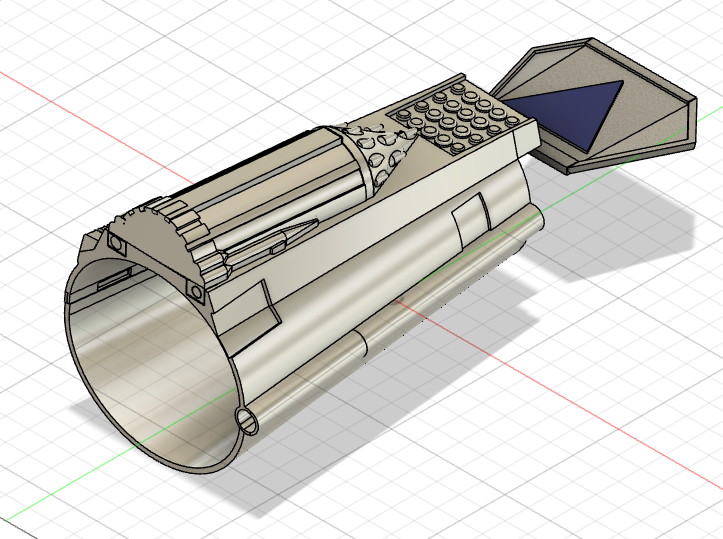The image size is (723, 539).
Task: Select the rectangular side panel near the rear
Action: tap(471, 217)
